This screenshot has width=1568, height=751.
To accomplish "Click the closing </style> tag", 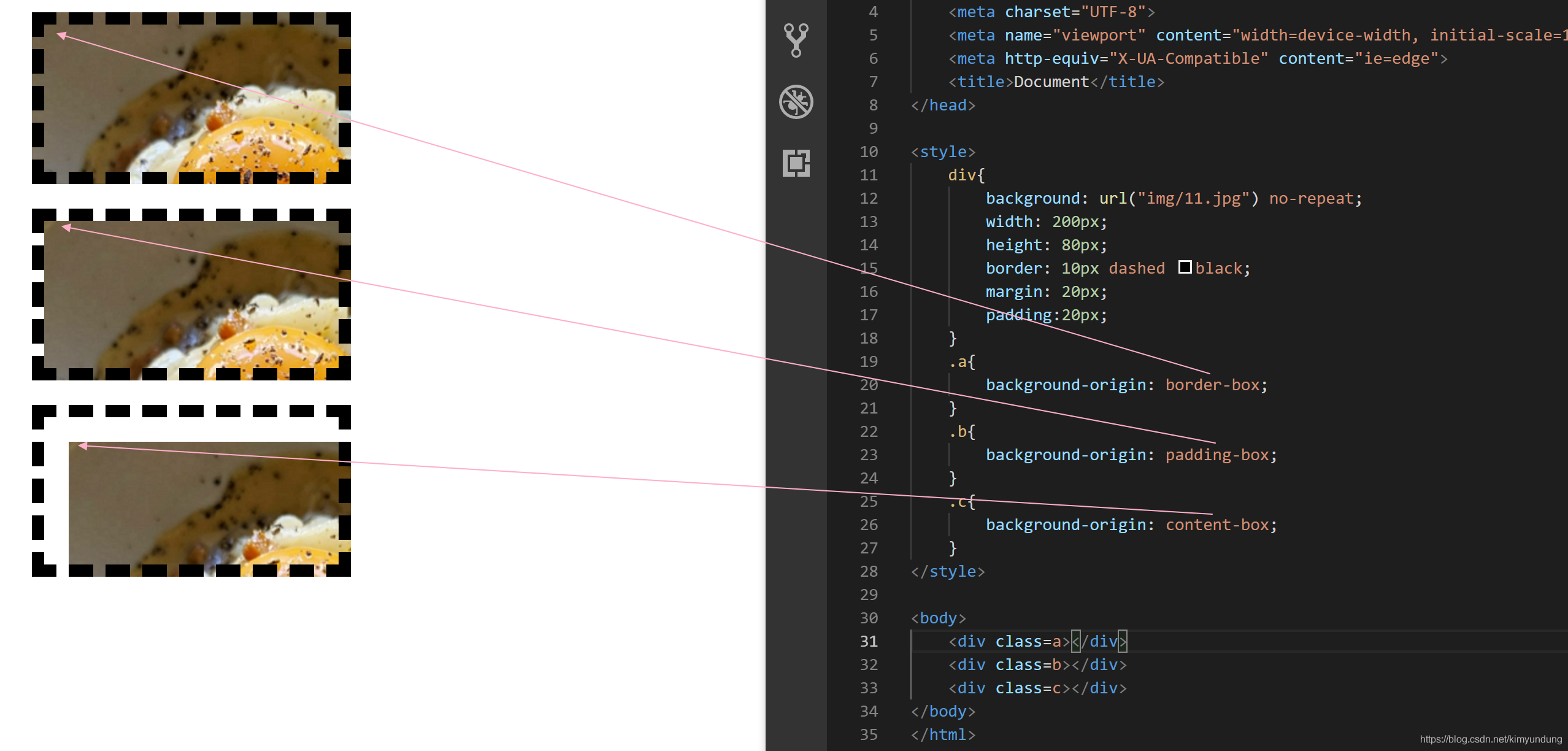I will (948, 571).
